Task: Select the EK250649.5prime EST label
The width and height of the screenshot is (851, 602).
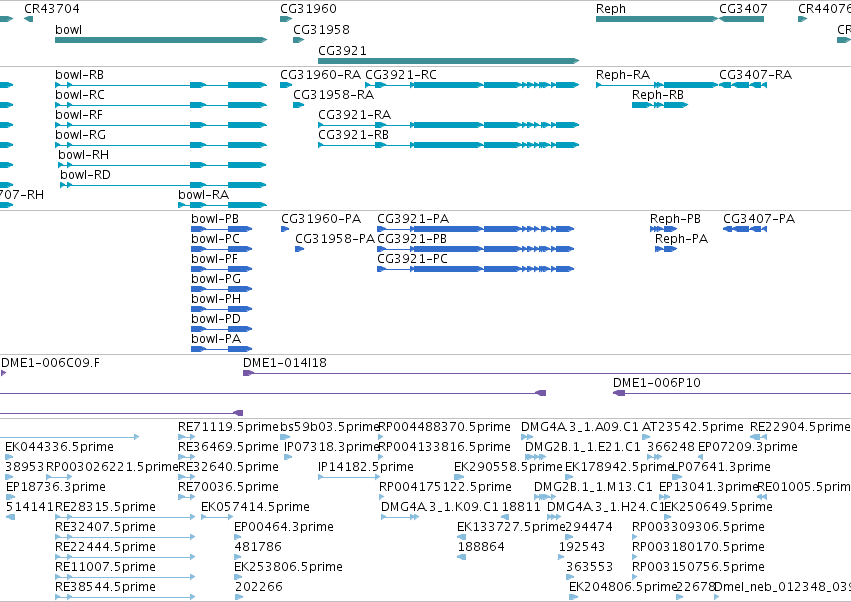Action: [x=719, y=508]
